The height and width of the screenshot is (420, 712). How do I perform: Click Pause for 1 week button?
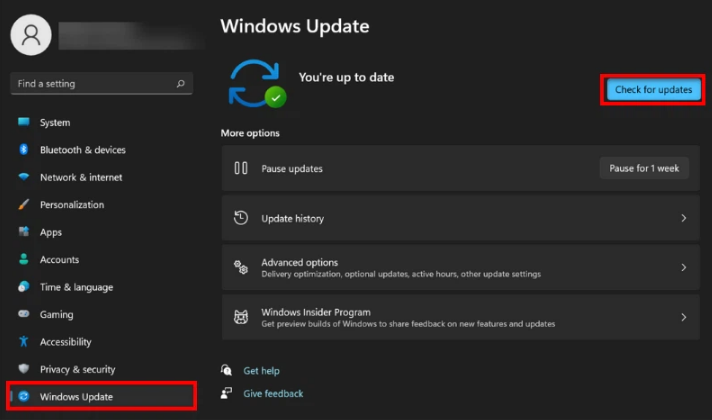click(x=644, y=168)
